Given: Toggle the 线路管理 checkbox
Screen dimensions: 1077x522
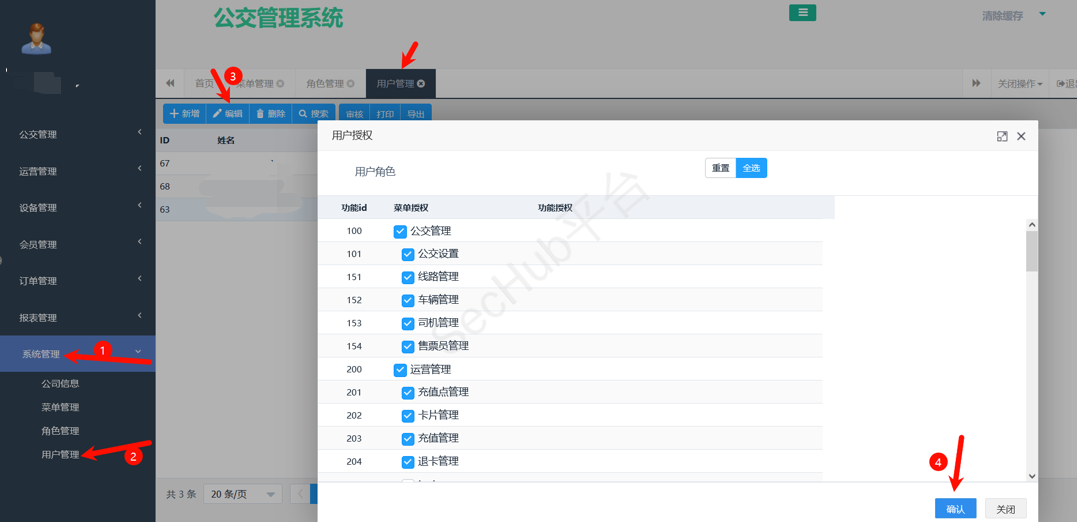Looking at the screenshot, I should pyautogui.click(x=408, y=277).
